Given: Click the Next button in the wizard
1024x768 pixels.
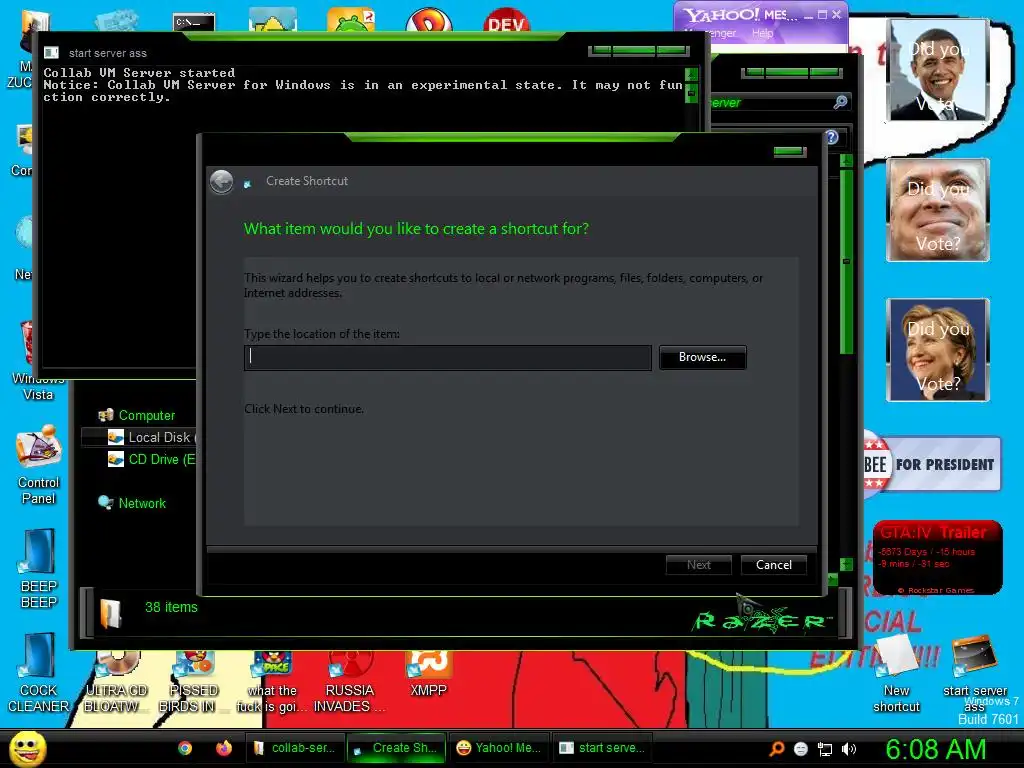Looking at the screenshot, I should pos(698,565).
